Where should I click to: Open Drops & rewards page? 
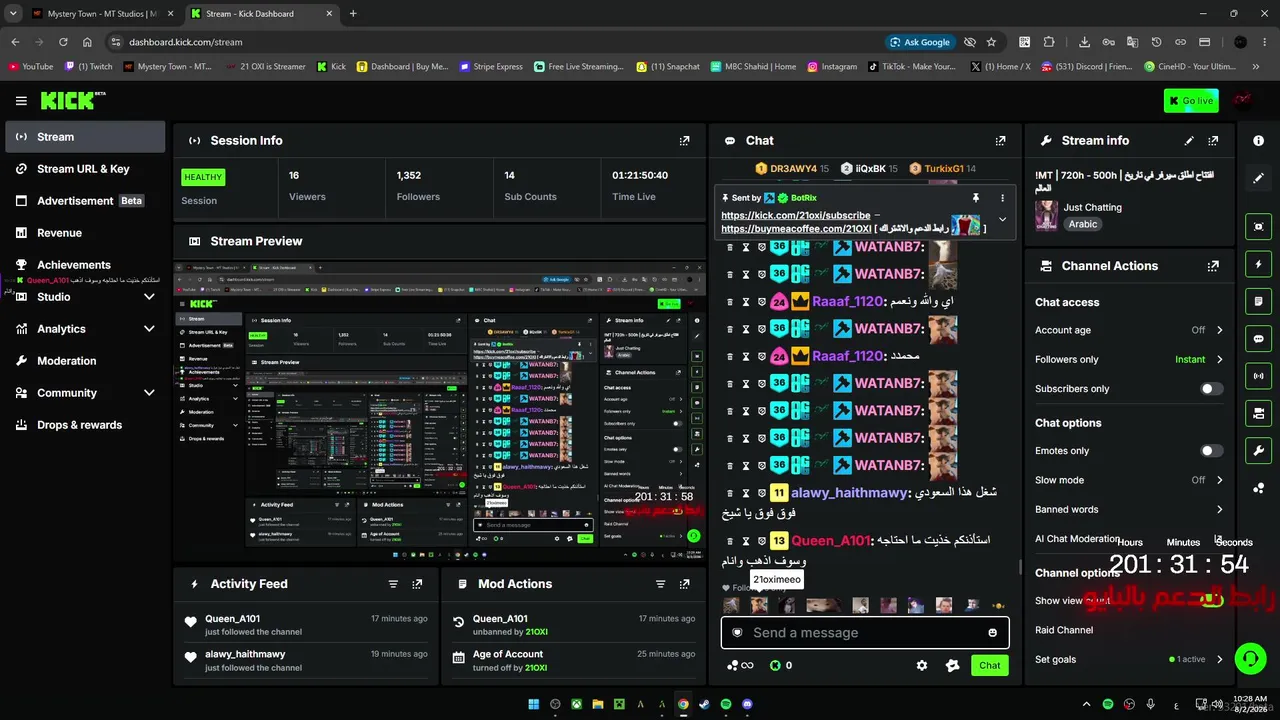pos(85,425)
